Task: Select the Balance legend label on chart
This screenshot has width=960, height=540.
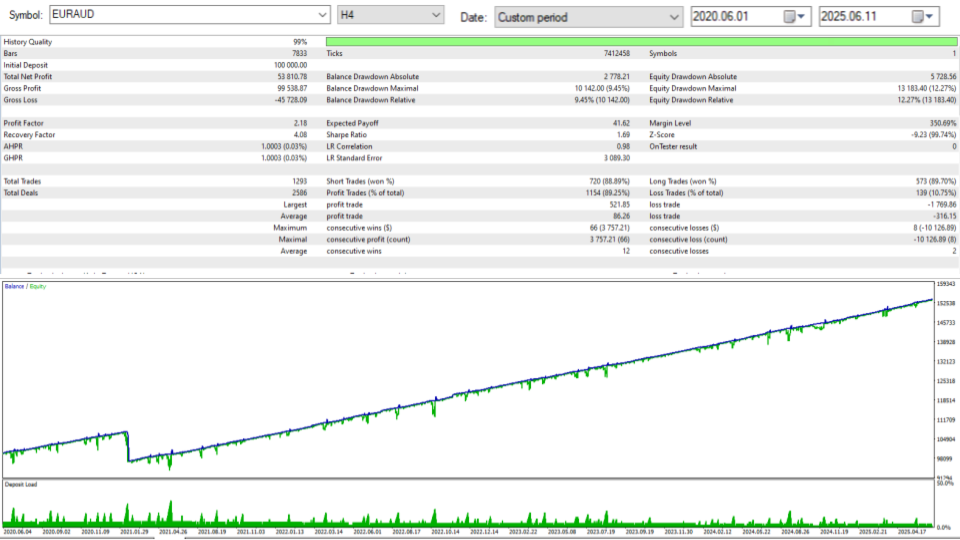Action: click(14, 287)
